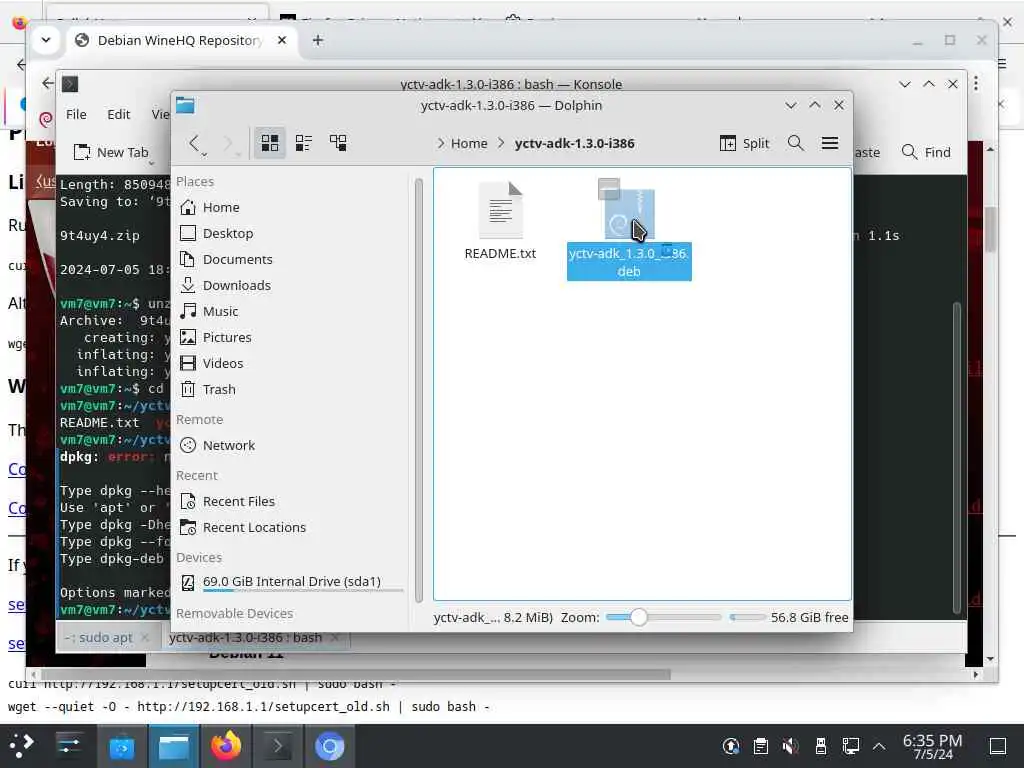The height and width of the screenshot is (768, 1024).
Task: Go back in Dolphin navigation
Action: (x=197, y=144)
